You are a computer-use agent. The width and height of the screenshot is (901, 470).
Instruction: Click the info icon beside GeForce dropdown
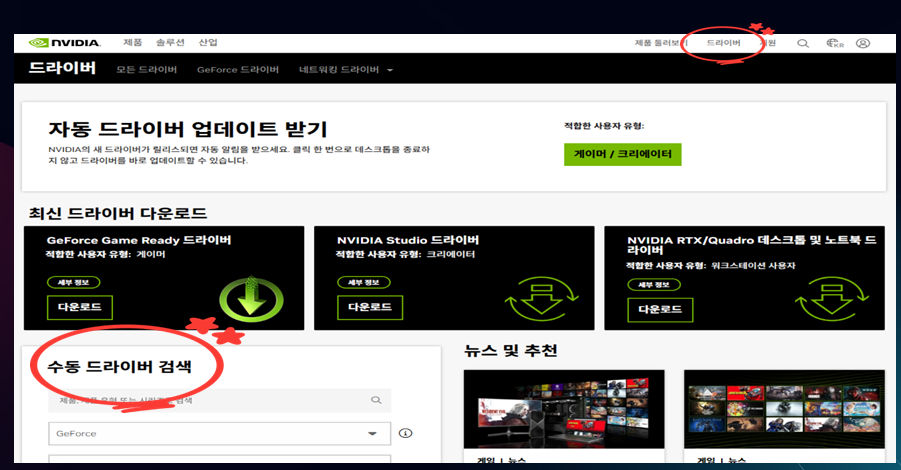[x=406, y=433]
